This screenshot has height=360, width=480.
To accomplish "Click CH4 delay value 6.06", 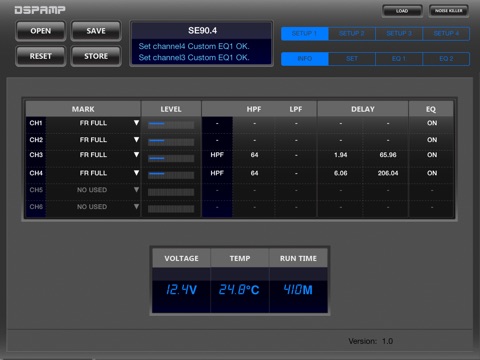I will click(341, 173).
